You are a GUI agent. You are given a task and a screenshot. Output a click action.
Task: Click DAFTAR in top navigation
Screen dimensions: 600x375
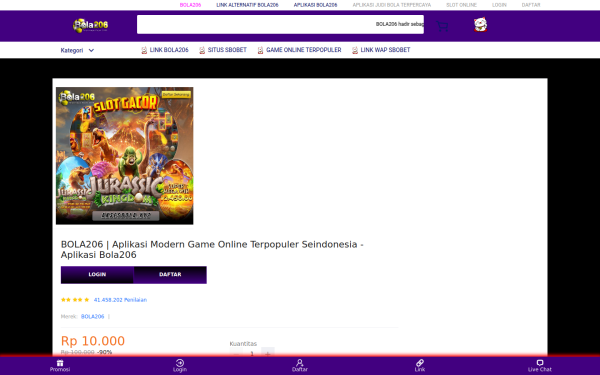(531, 5)
